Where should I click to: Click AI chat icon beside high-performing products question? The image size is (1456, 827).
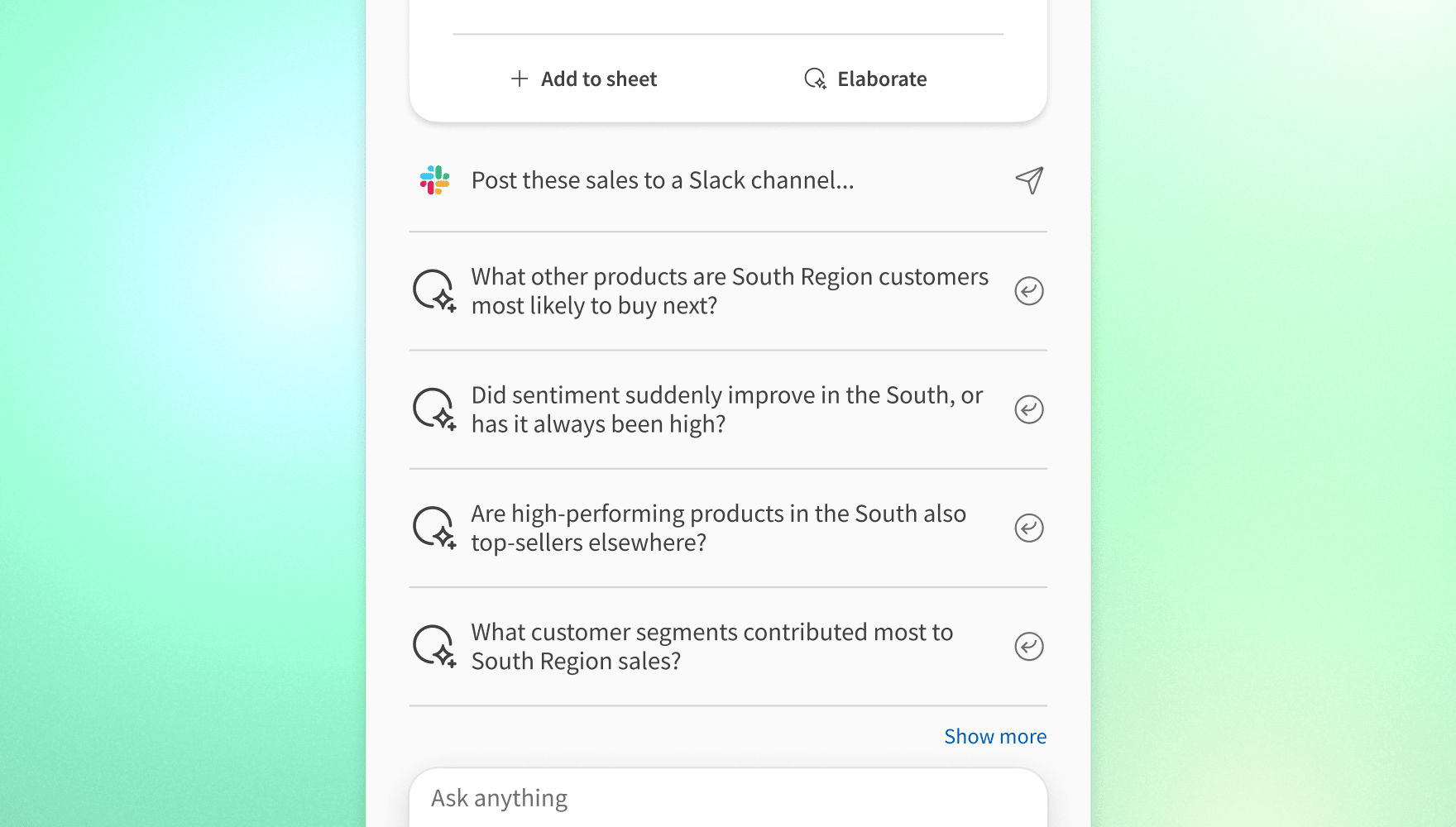pyautogui.click(x=434, y=528)
